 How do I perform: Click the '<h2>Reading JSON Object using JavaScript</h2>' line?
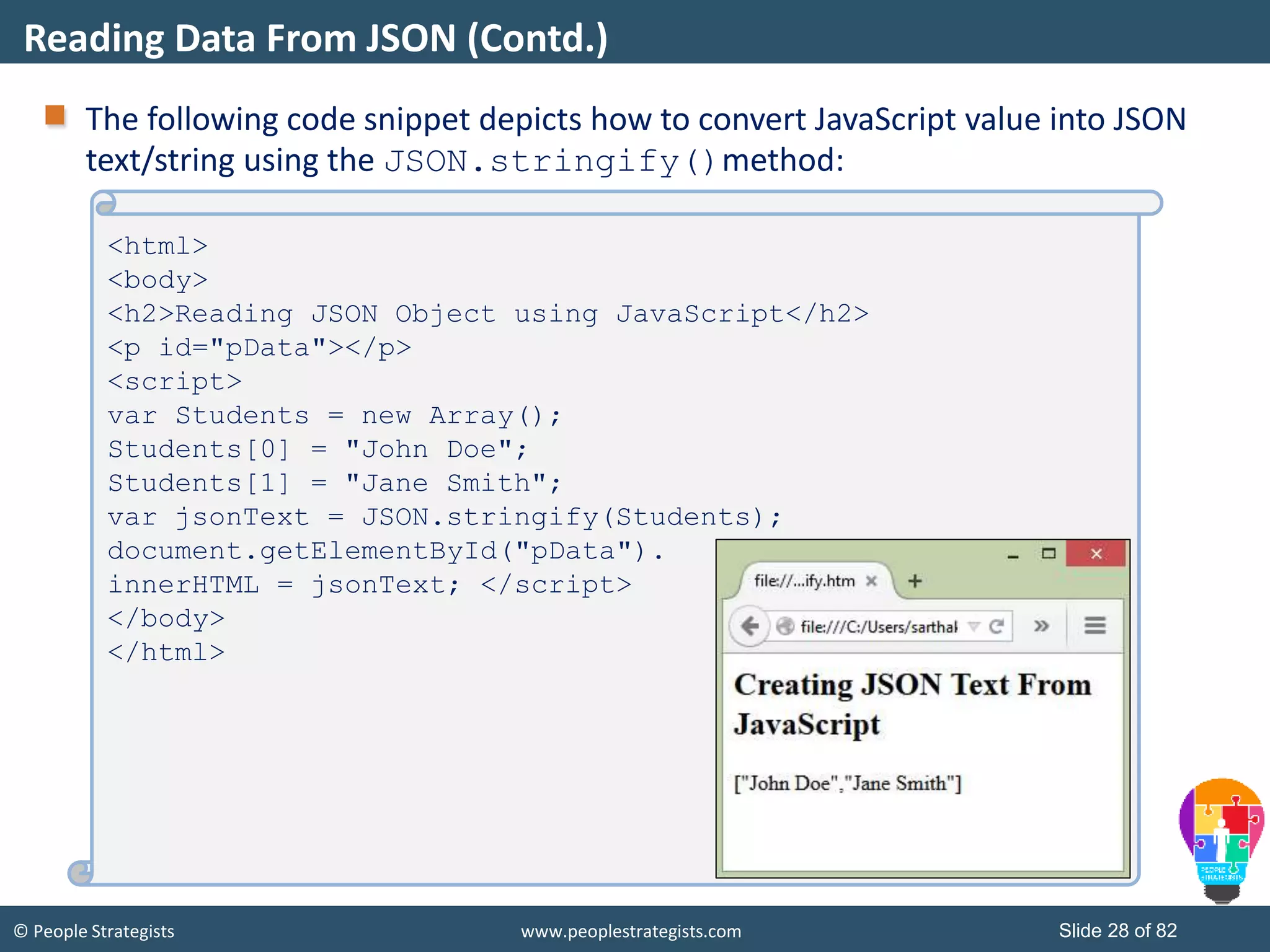[x=488, y=314]
